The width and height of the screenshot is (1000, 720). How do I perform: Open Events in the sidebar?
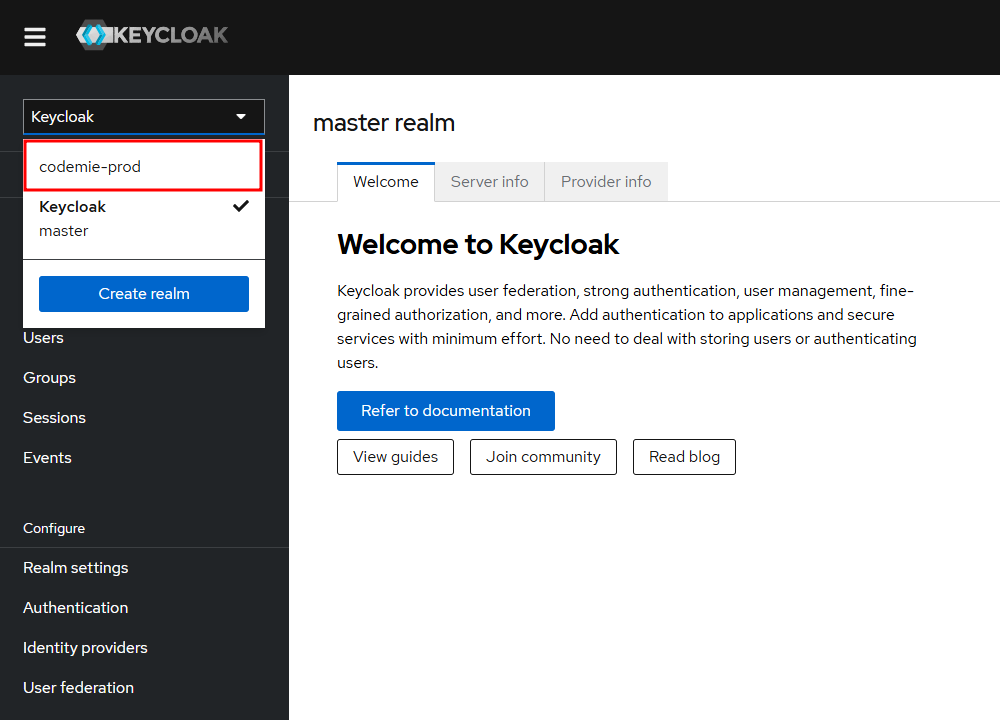pos(48,458)
